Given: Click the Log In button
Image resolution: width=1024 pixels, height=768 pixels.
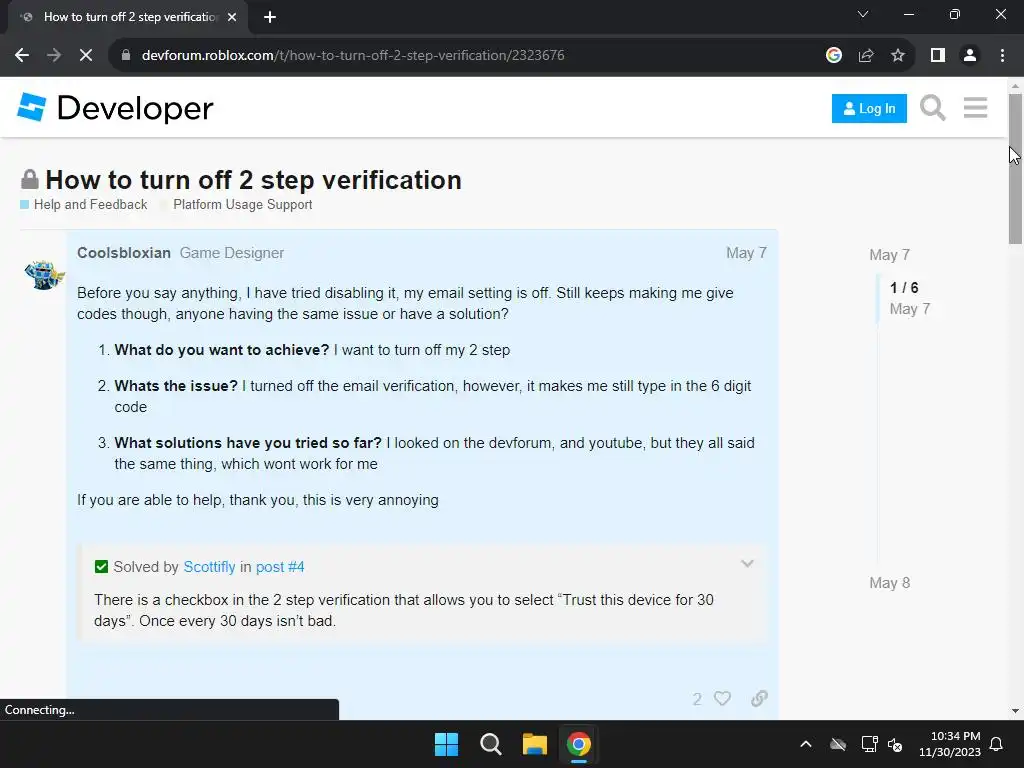Looking at the screenshot, I should (869, 108).
